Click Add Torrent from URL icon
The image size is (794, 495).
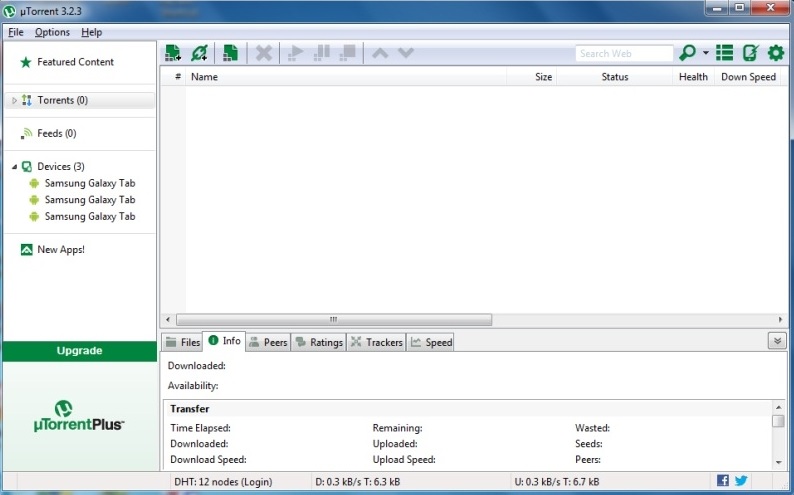click(x=199, y=53)
